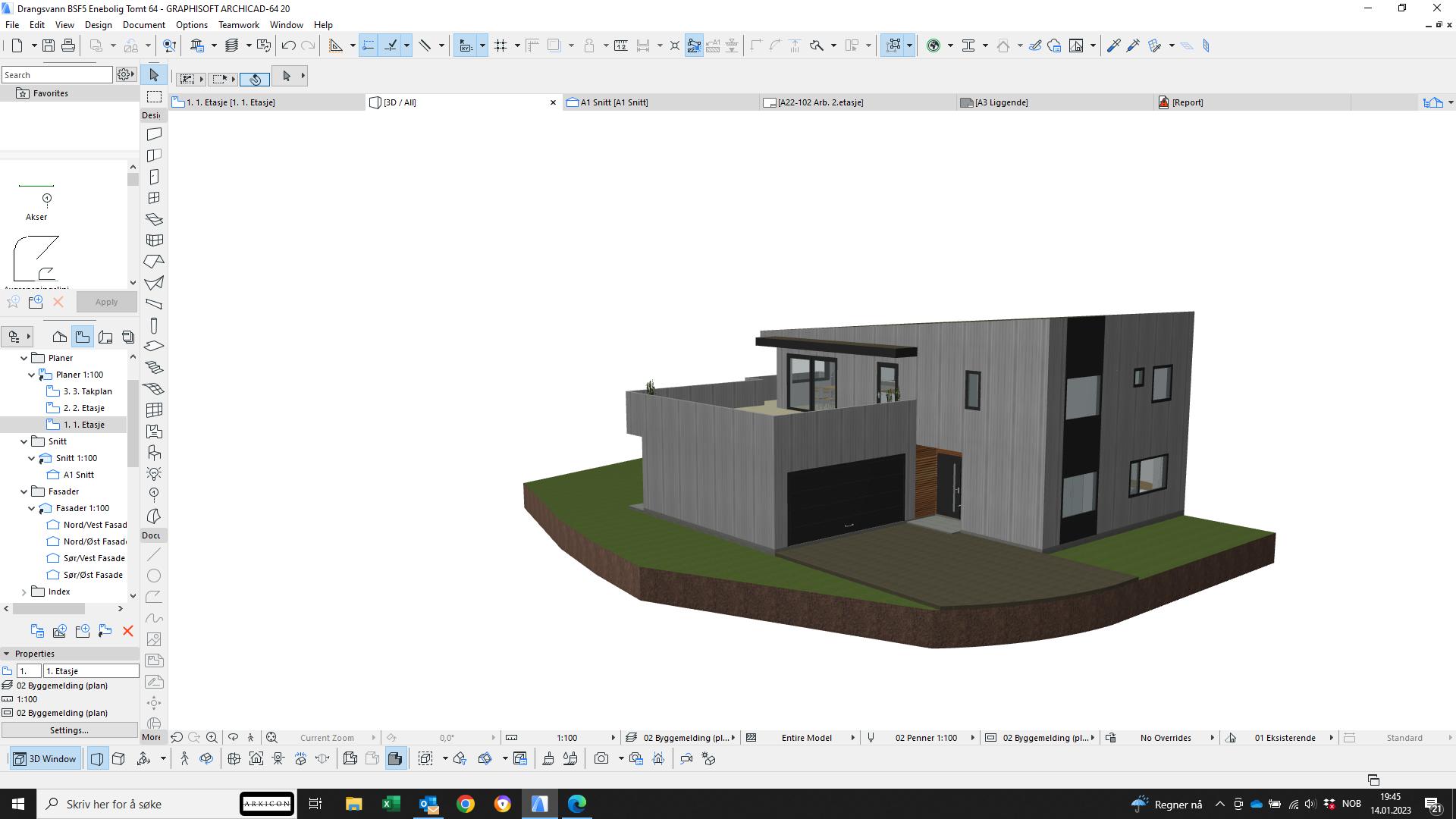Click the Undo icon in toolbar

pos(288,45)
